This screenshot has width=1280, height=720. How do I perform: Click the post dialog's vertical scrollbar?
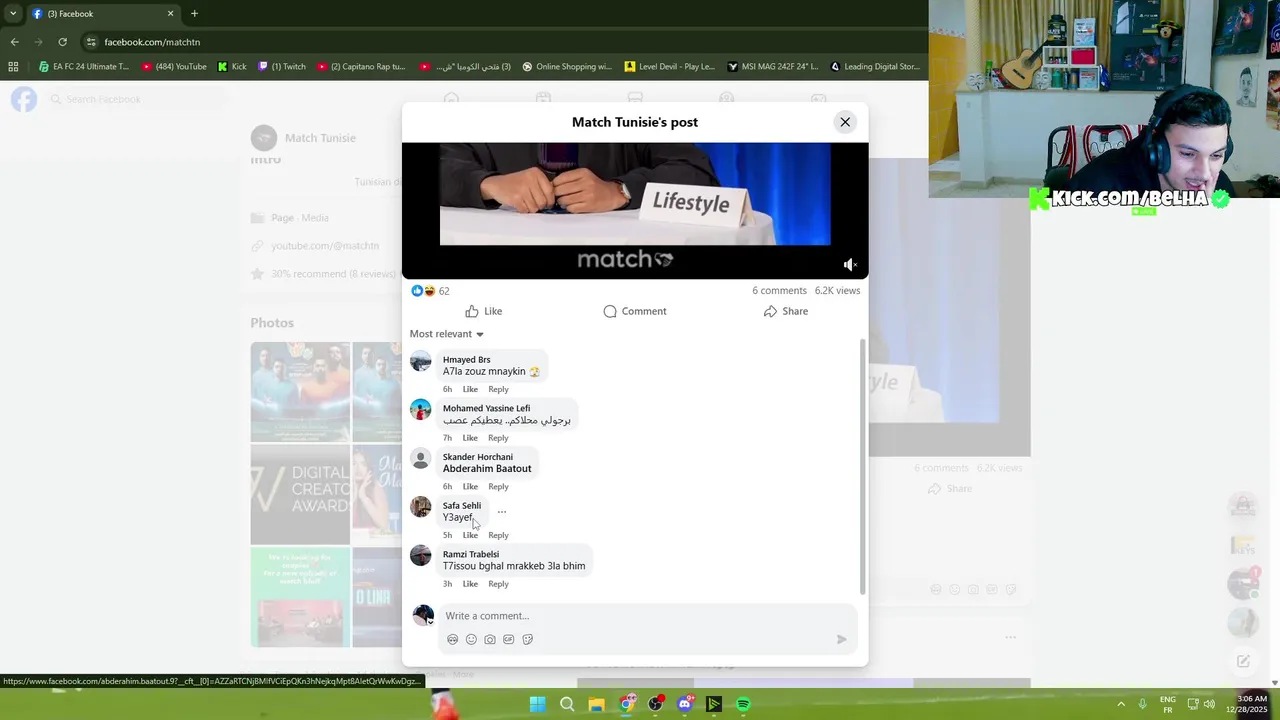click(x=862, y=467)
